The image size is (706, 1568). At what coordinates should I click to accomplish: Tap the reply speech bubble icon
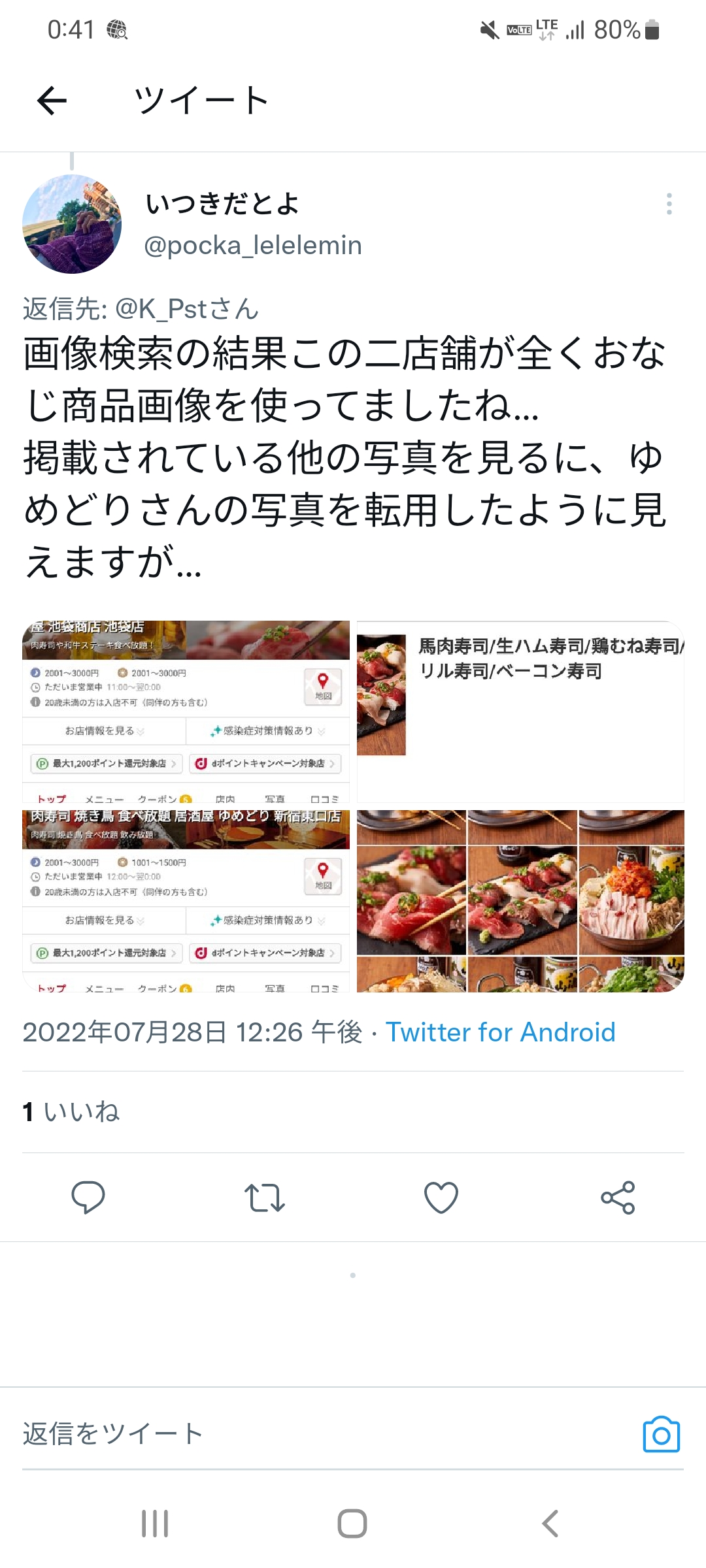(88, 1197)
